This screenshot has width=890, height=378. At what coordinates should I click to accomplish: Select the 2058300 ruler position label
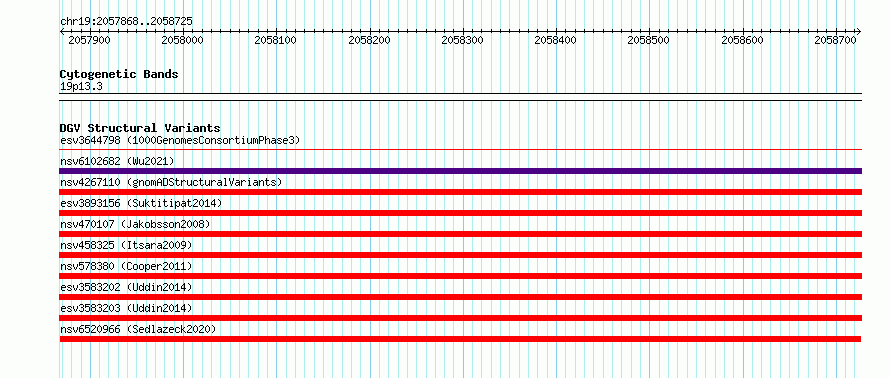point(462,40)
